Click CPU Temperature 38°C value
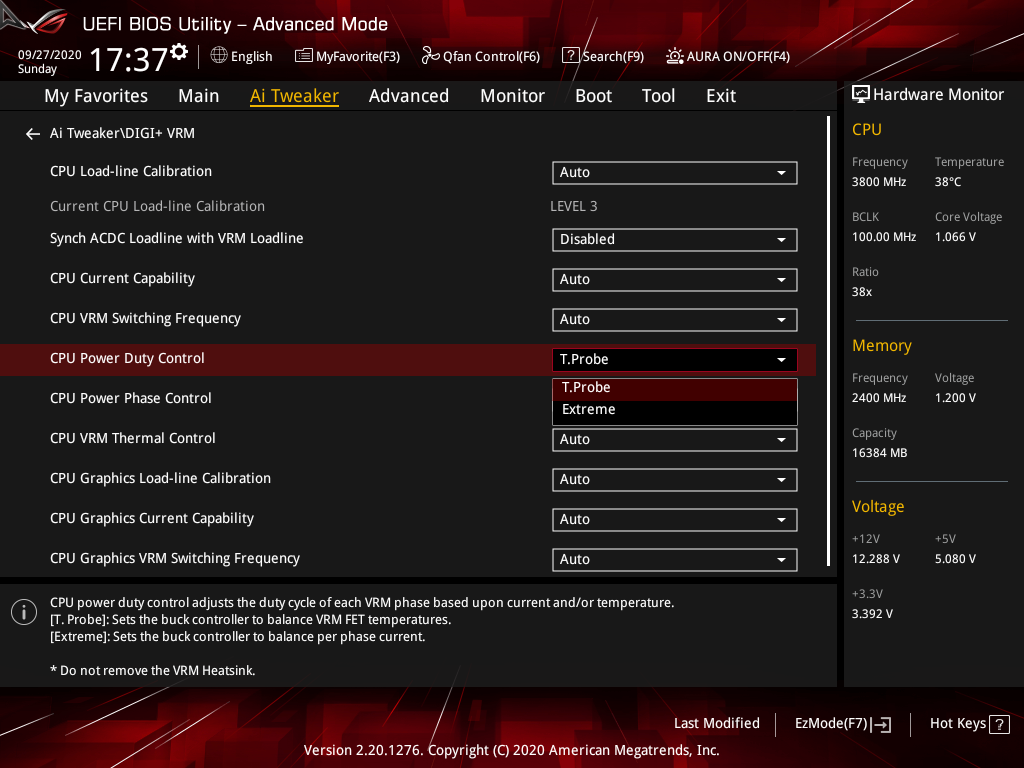Screen dimensions: 1024x768 948,182
